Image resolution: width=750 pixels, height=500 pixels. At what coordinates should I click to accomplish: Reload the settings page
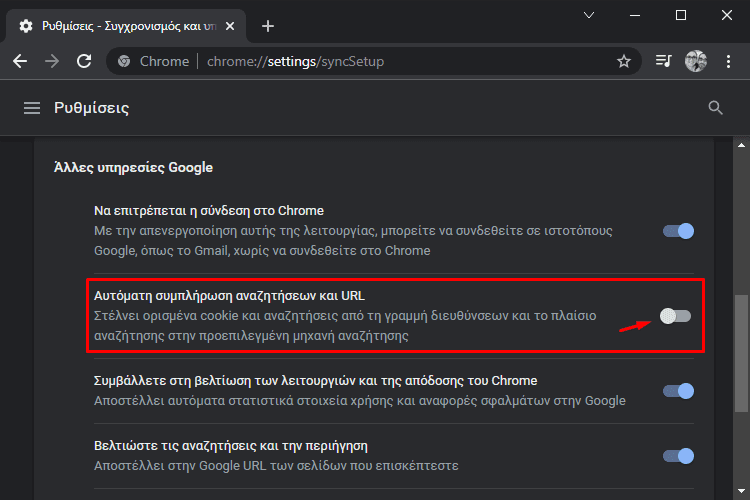(84, 61)
